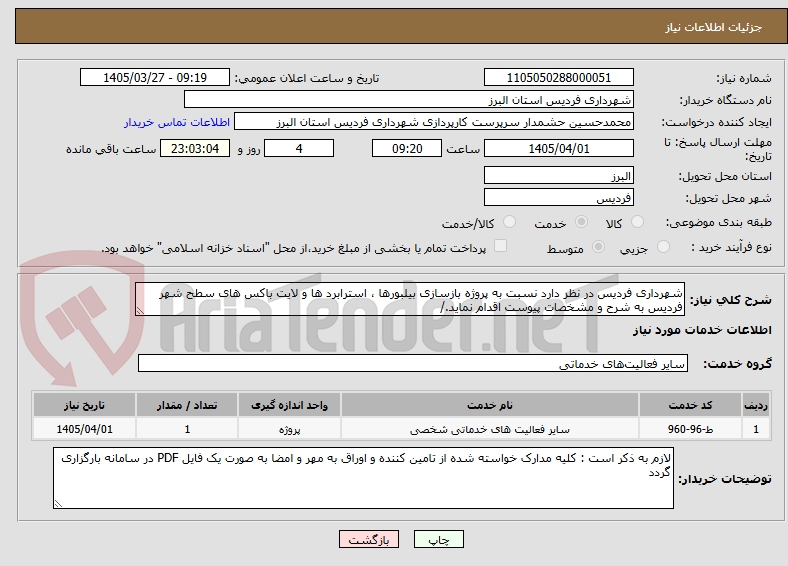This screenshot has width=788, height=566.
Task: Click the ردیف column header
Action: click(x=756, y=405)
